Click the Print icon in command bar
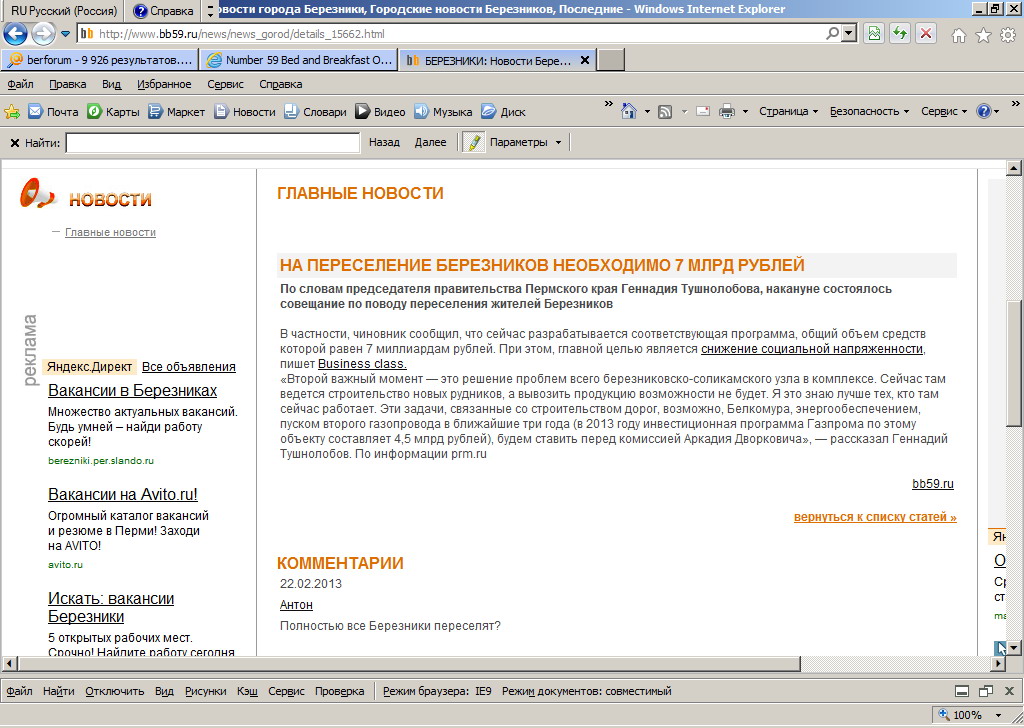Screen dimensions: 1024x728 click(727, 111)
